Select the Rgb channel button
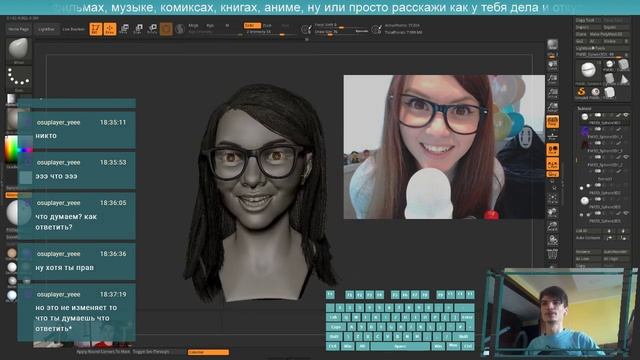640x360 pixels. pos(210,26)
